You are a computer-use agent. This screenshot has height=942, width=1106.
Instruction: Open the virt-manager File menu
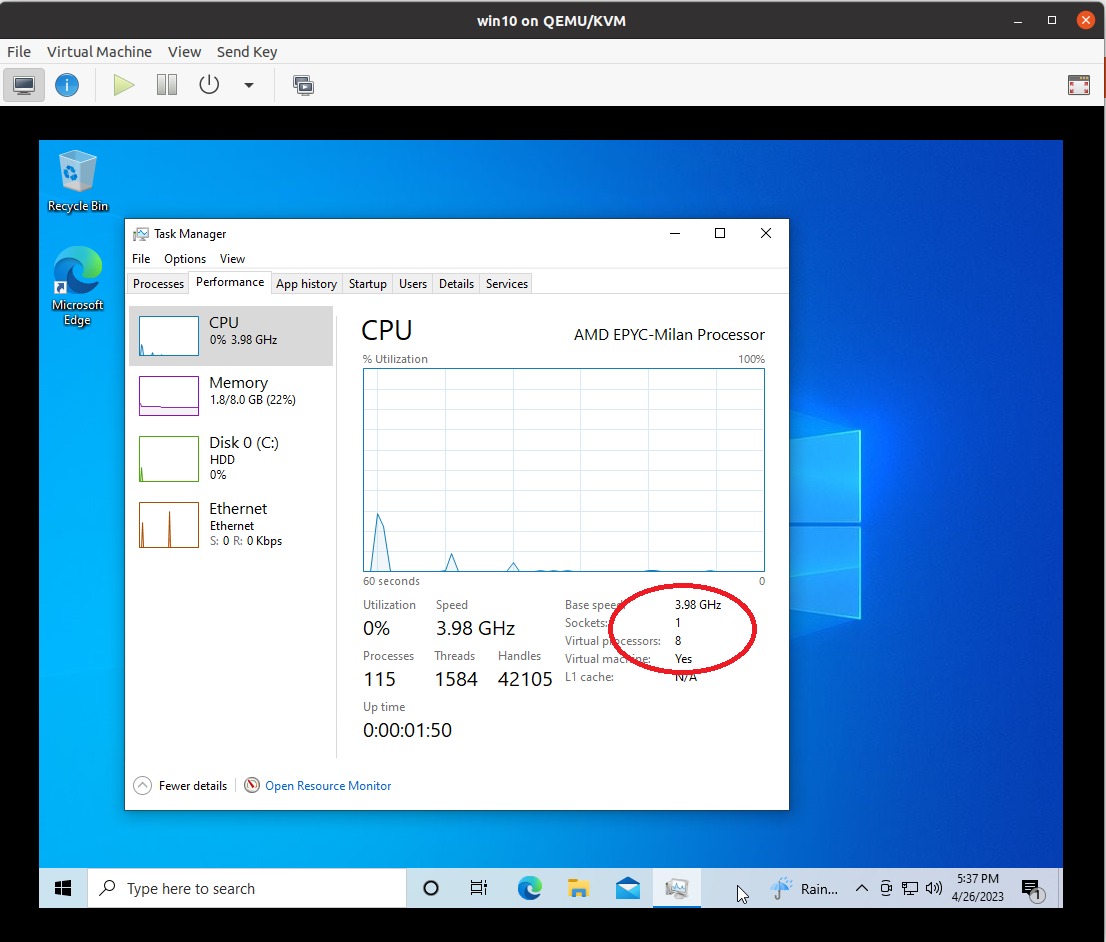coord(19,52)
